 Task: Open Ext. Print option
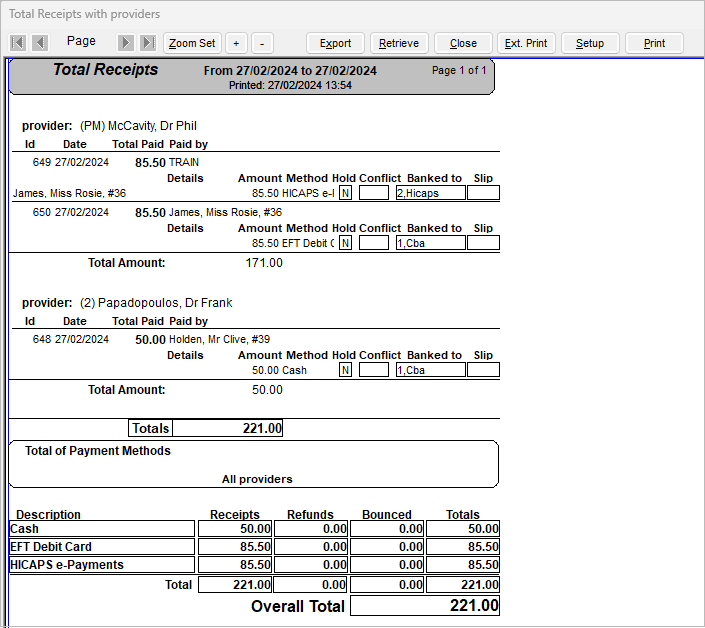pyautogui.click(x=526, y=43)
